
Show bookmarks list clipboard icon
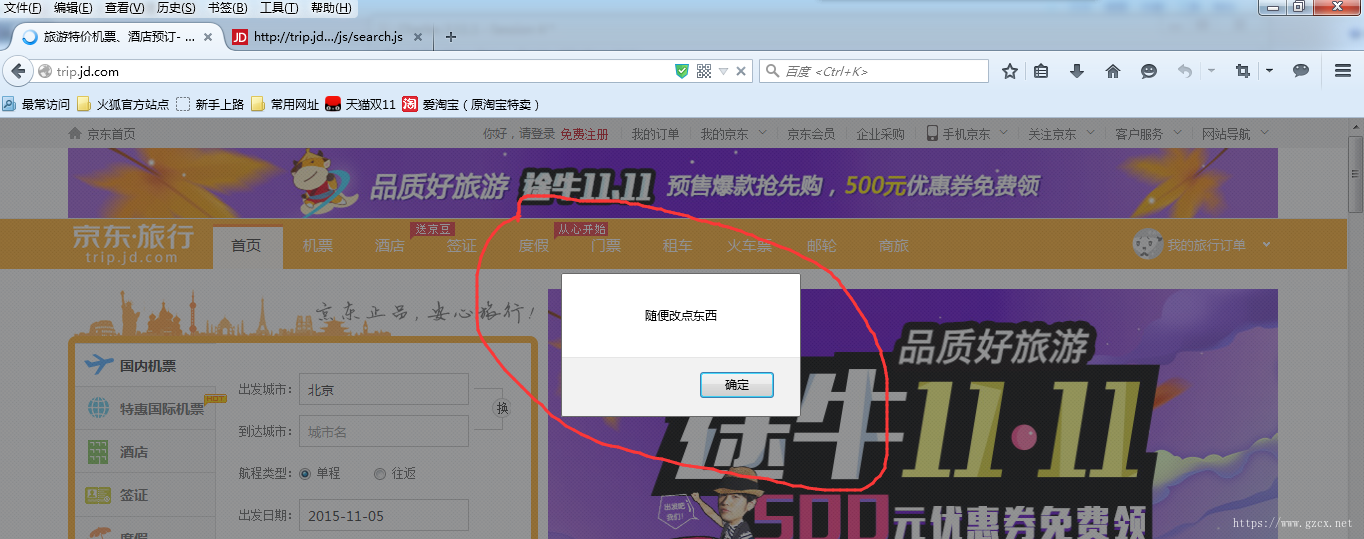[1041, 71]
